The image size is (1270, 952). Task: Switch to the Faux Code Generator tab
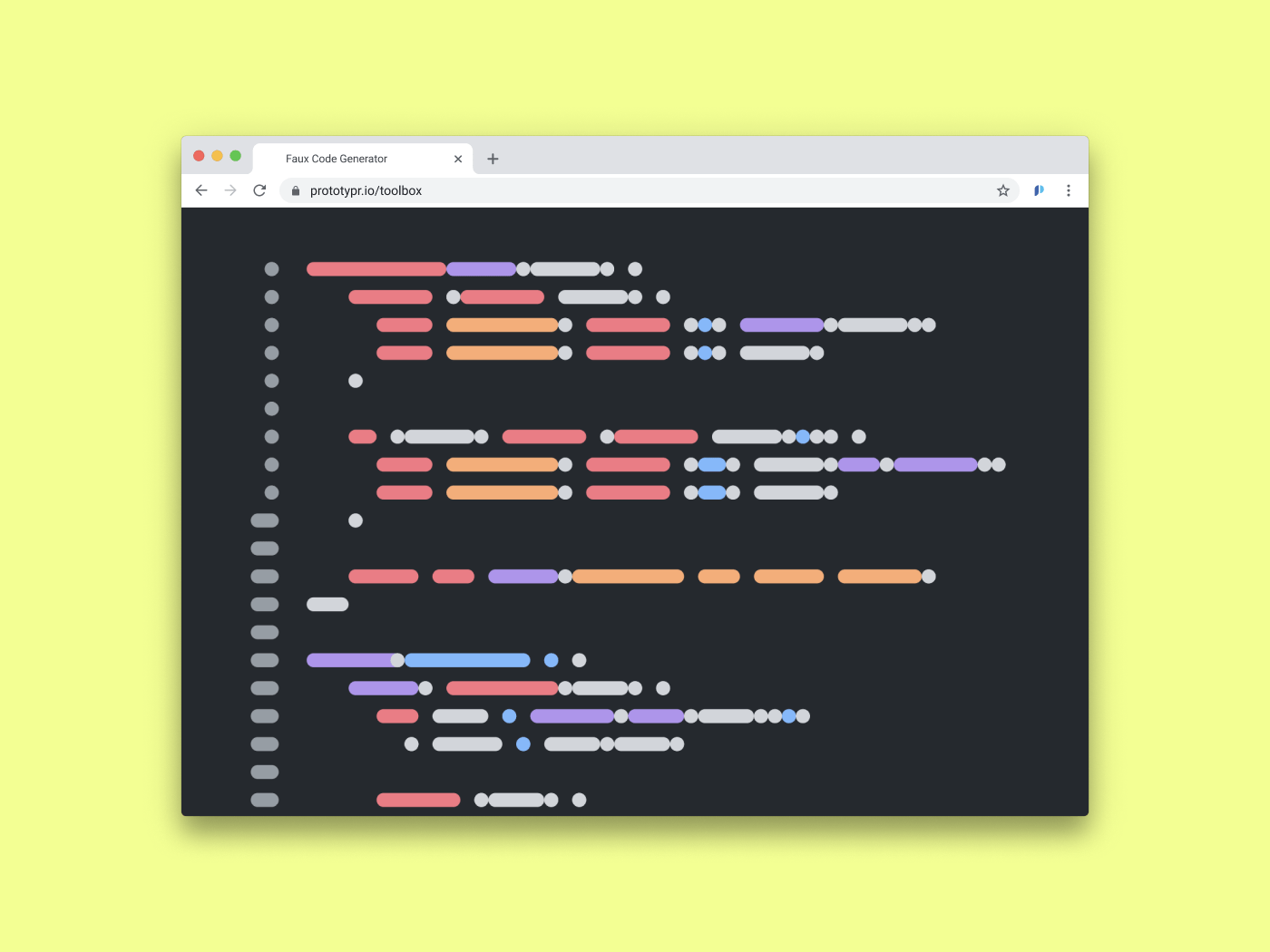(x=363, y=159)
